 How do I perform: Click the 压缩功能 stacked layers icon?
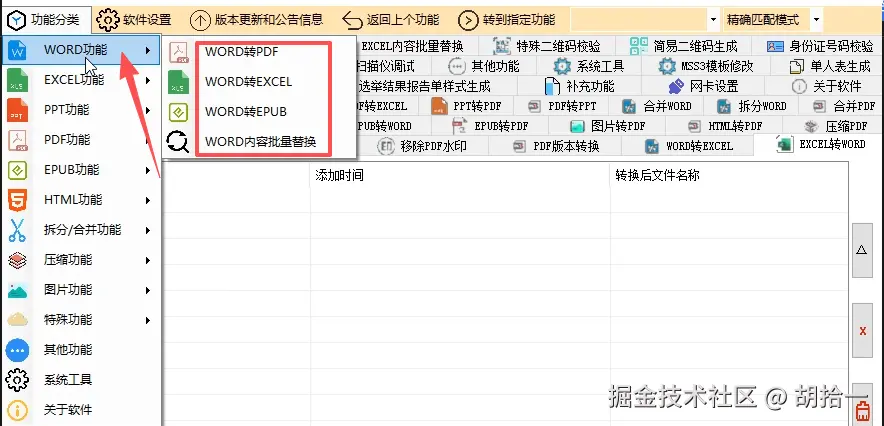coord(17,260)
